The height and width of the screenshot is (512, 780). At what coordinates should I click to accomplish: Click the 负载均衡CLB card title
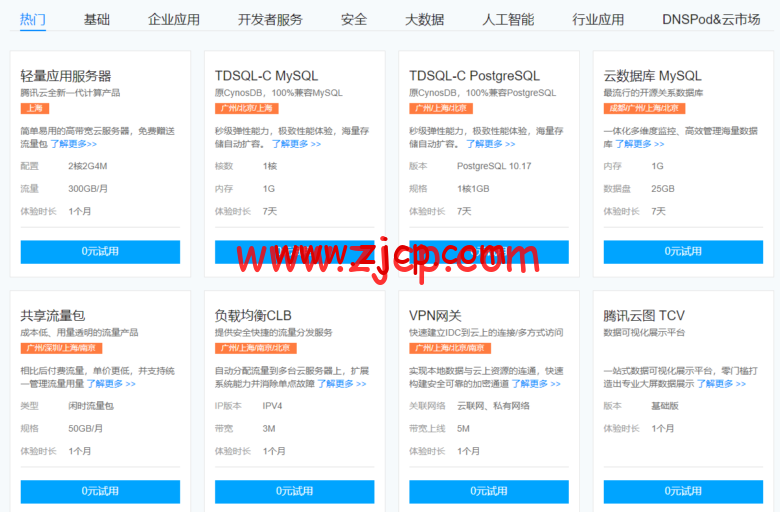(x=253, y=315)
